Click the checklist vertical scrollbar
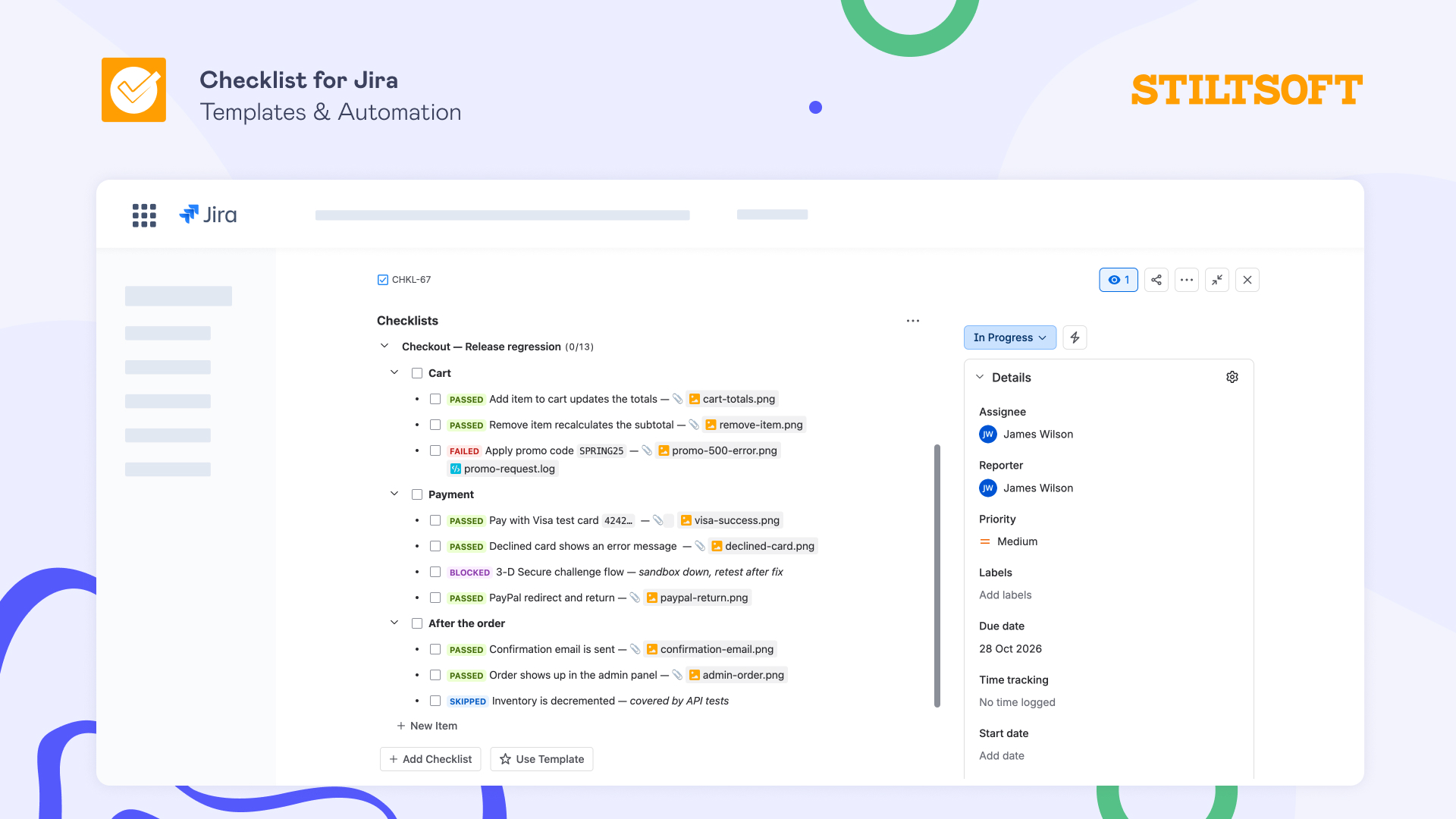 [x=937, y=576]
